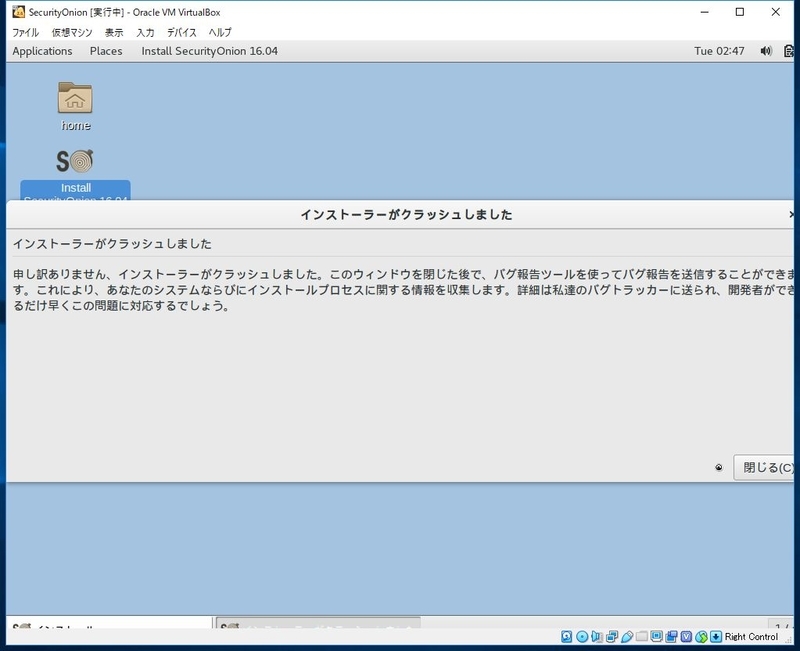Image resolution: width=800 pixels, height=651 pixels.
Task: Toggle the audio output icon in VirtualBox status bar
Action: tap(597, 641)
